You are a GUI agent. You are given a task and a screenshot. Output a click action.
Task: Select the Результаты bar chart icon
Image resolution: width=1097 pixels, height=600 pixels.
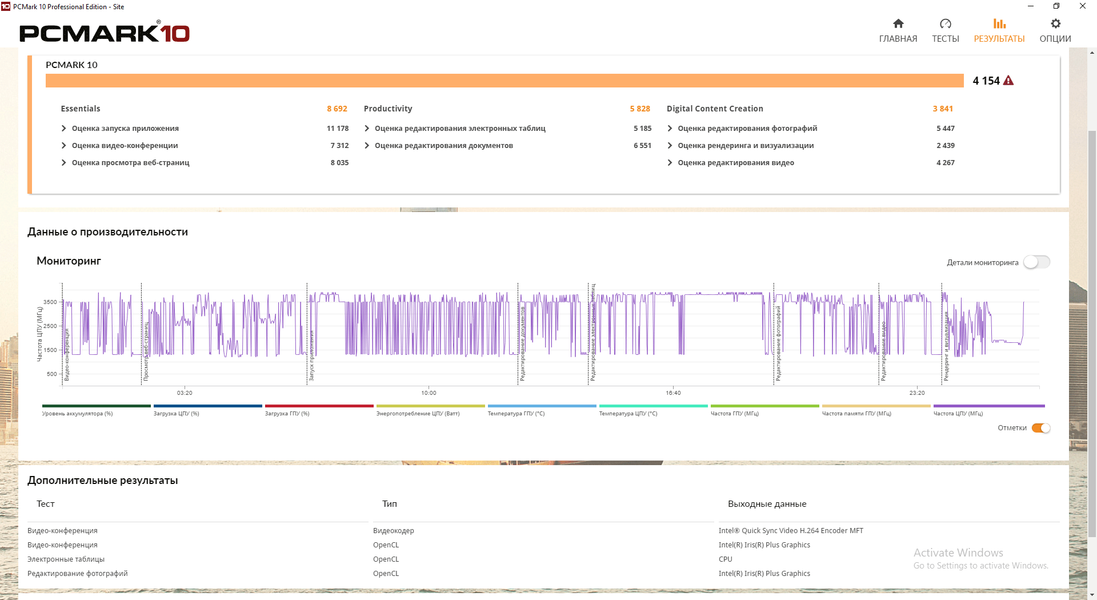click(x=999, y=24)
